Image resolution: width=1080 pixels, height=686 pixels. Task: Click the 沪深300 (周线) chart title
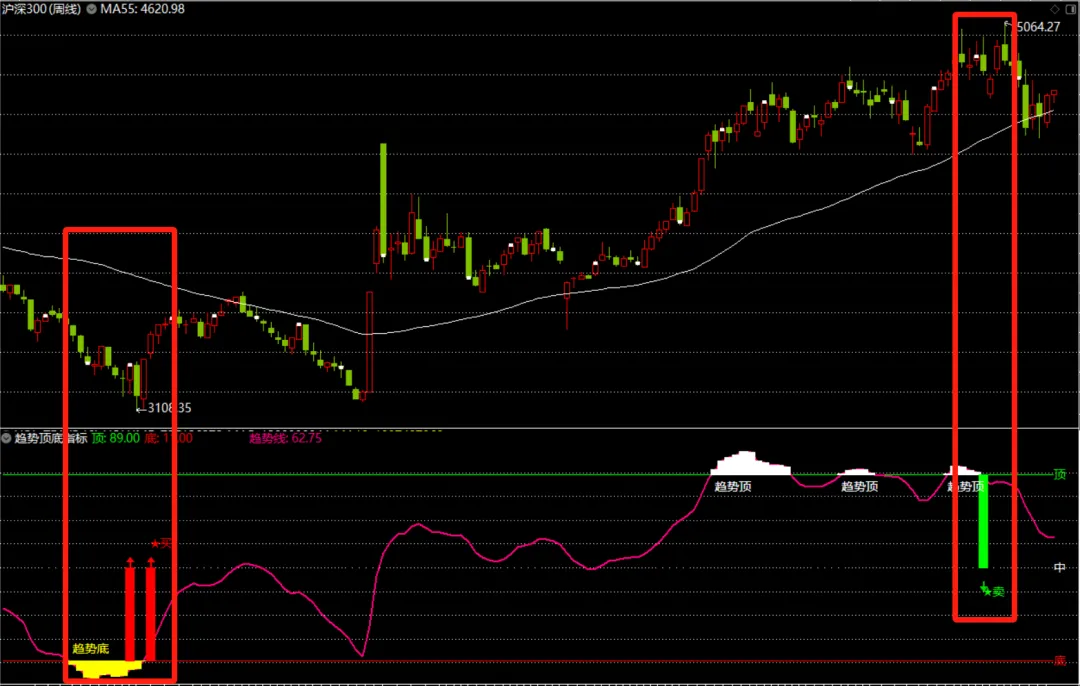click(x=41, y=9)
